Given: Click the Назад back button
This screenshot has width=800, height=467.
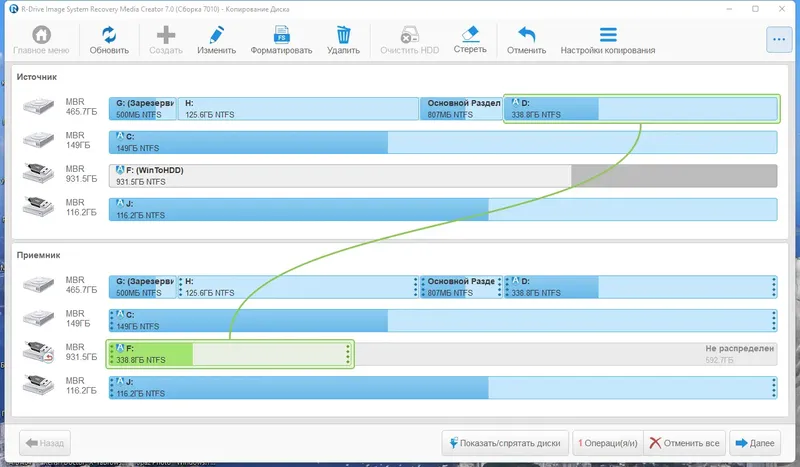Looking at the screenshot, I should coord(45,443).
